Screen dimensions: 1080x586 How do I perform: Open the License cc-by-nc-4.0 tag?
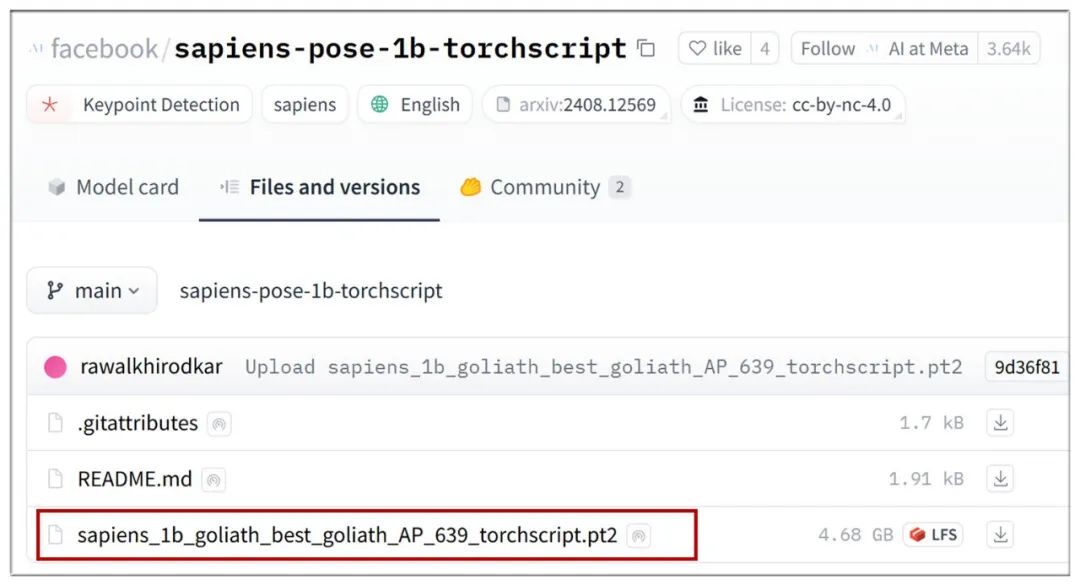(792, 105)
